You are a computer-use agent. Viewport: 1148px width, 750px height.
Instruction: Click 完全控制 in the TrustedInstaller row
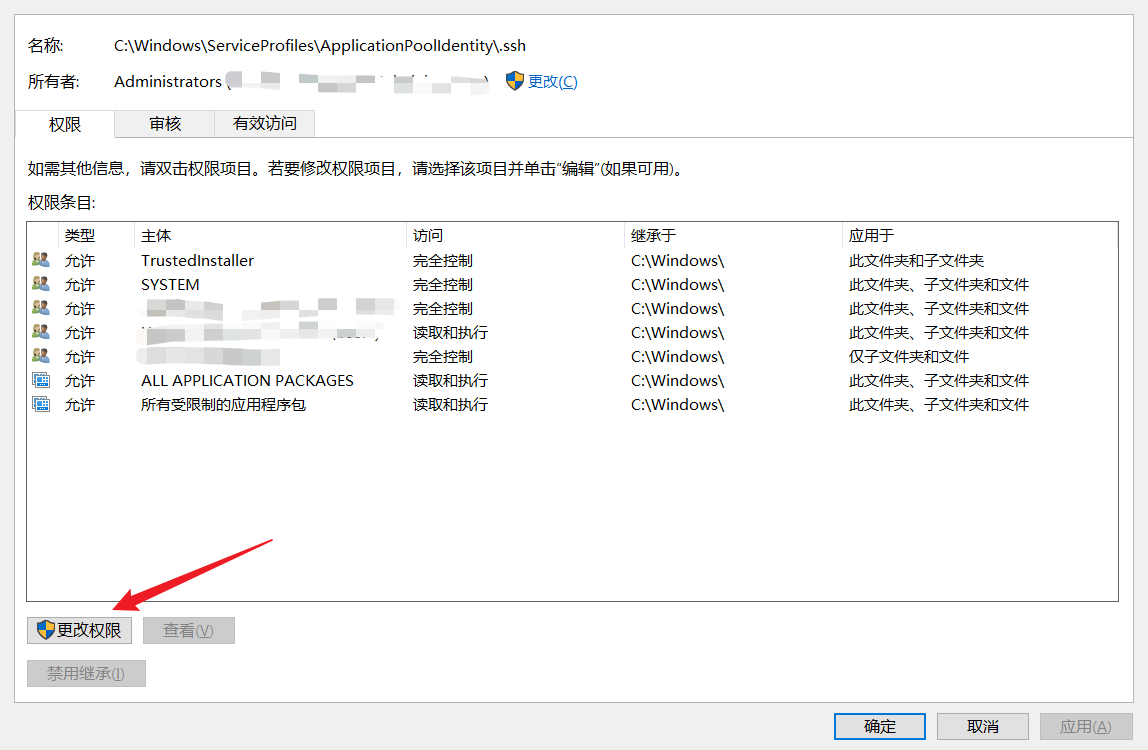(443, 261)
